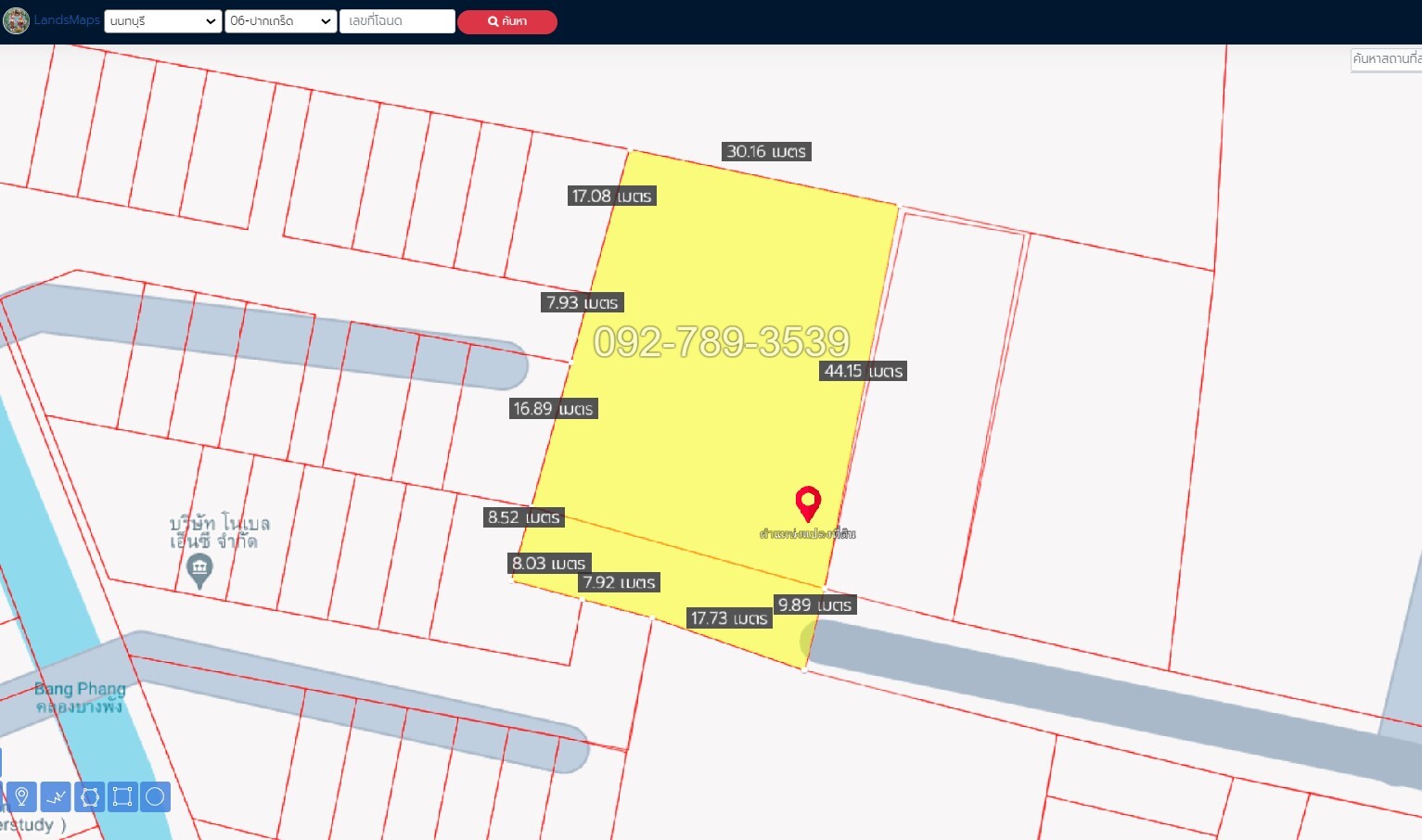Screen dimensions: 1422x840
Task: Select the polyline measure tool
Action: (56, 796)
